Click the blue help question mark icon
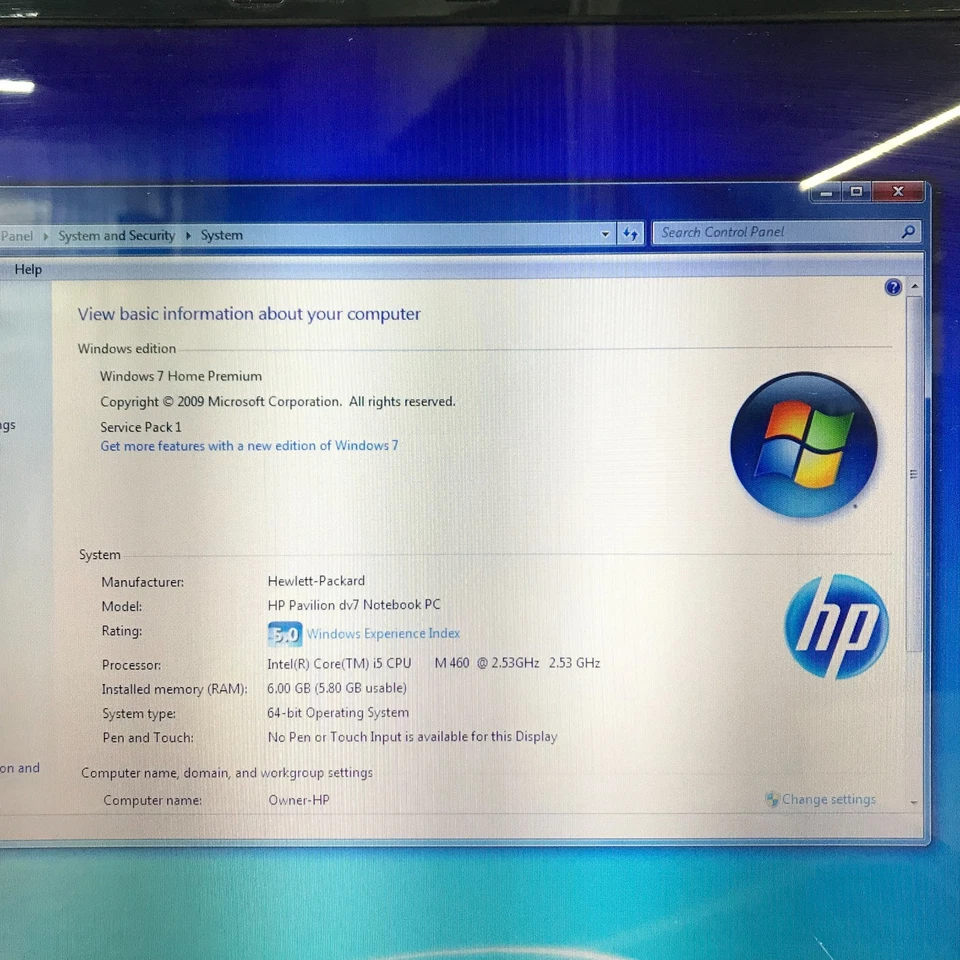The height and width of the screenshot is (960, 960). (893, 287)
